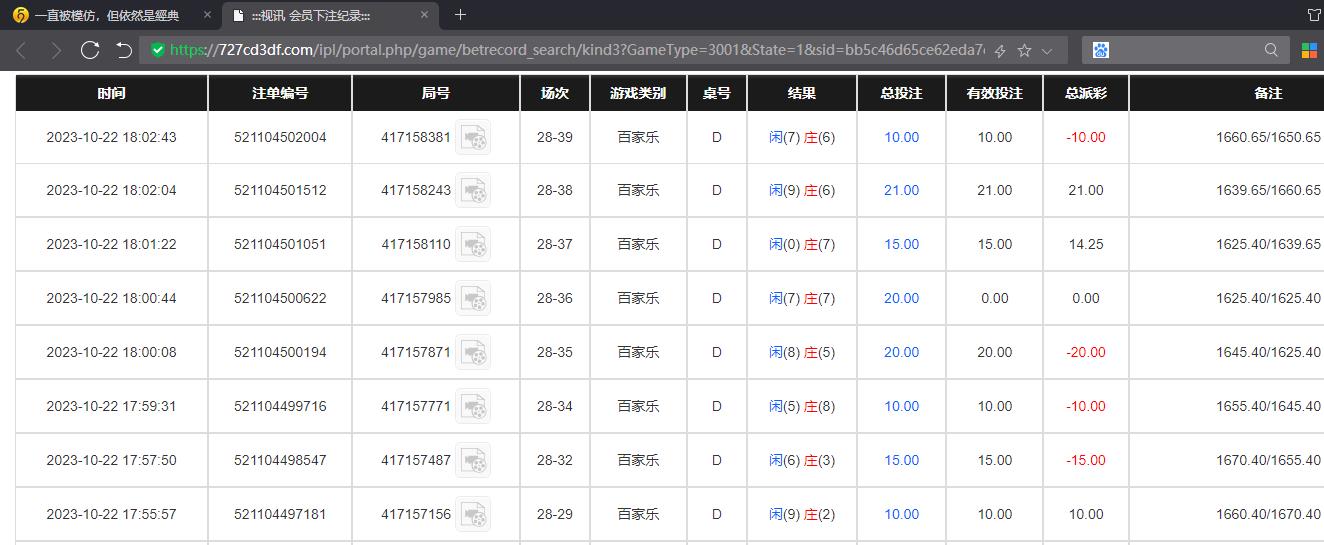Open the colorful apps grid icon
The image size is (1324, 545).
(1309, 50)
